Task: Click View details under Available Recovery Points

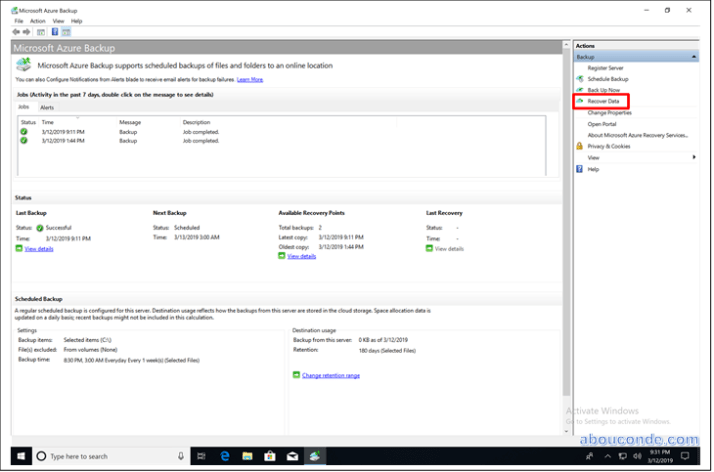Action: coord(301,256)
